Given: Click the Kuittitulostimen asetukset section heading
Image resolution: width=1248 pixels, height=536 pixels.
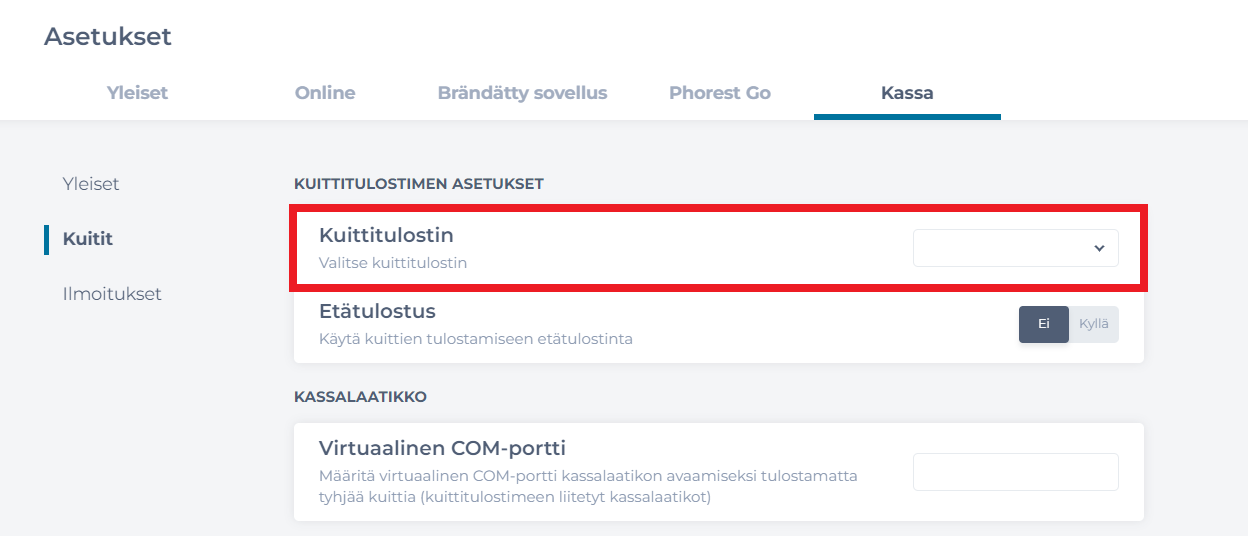Looking at the screenshot, I should [x=418, y=184].
